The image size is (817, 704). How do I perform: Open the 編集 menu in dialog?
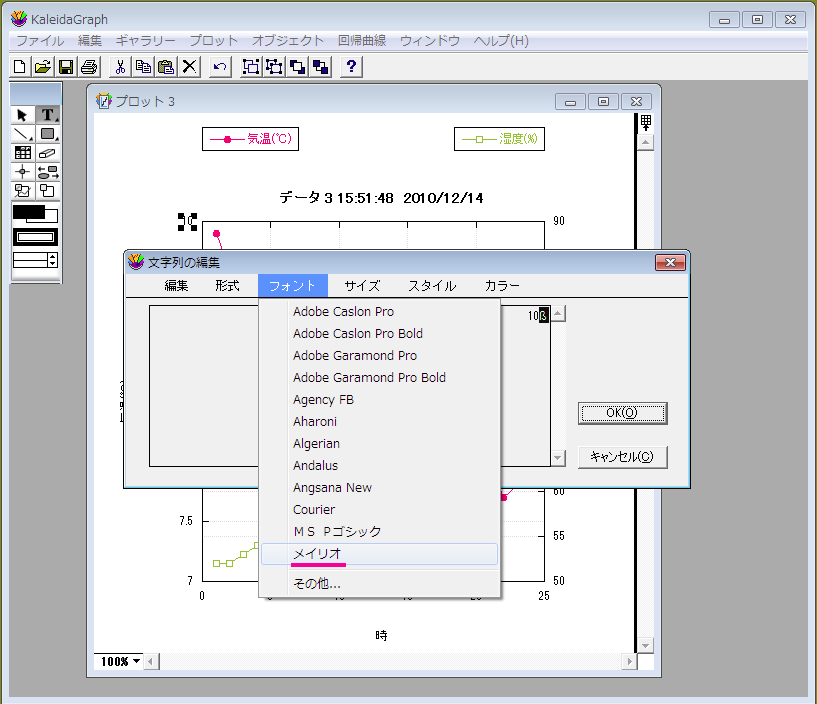176,286
